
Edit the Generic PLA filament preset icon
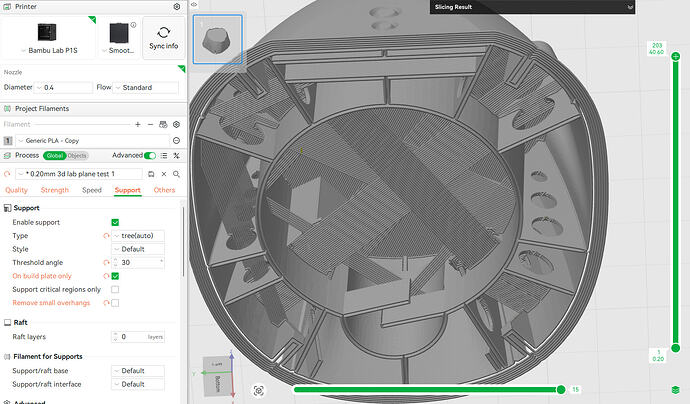[x=176, y=141]
